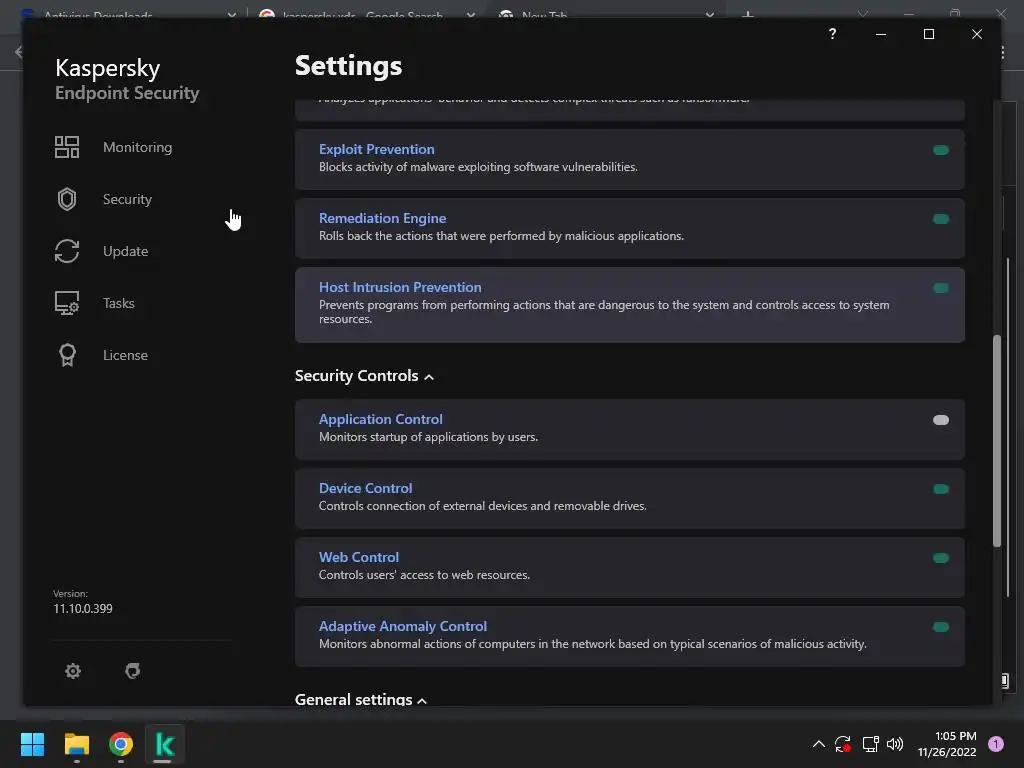
Task: Switch off the Web Control toggle
Action: tap(940, 558)
